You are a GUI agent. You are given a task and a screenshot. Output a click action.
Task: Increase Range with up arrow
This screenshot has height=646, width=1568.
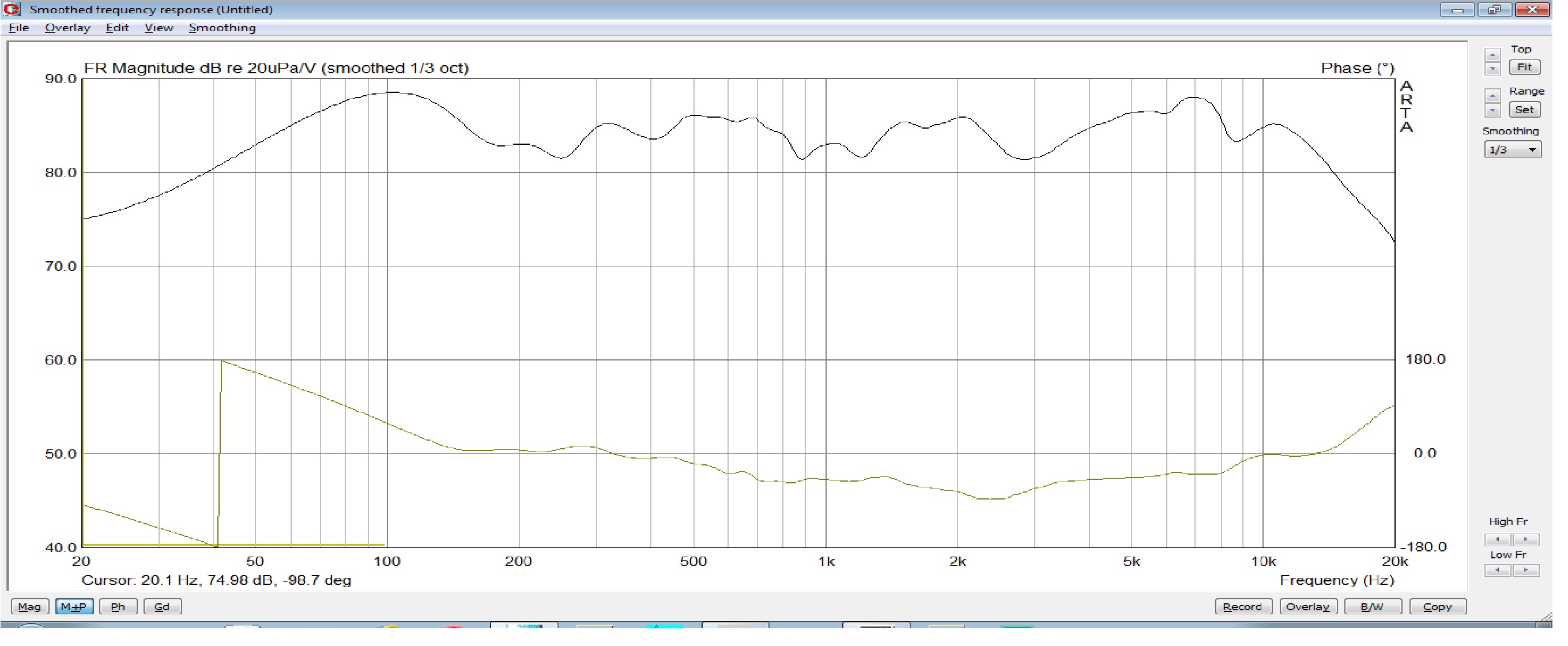click(x=1492, y=97)
